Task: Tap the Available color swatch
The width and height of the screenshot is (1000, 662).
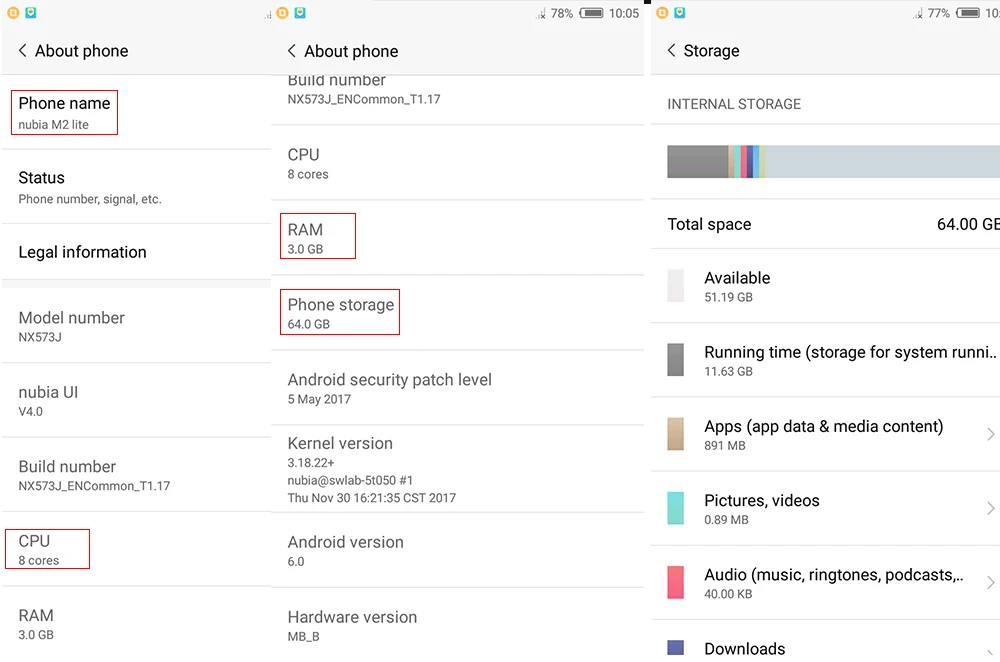Action: point(675,285)
